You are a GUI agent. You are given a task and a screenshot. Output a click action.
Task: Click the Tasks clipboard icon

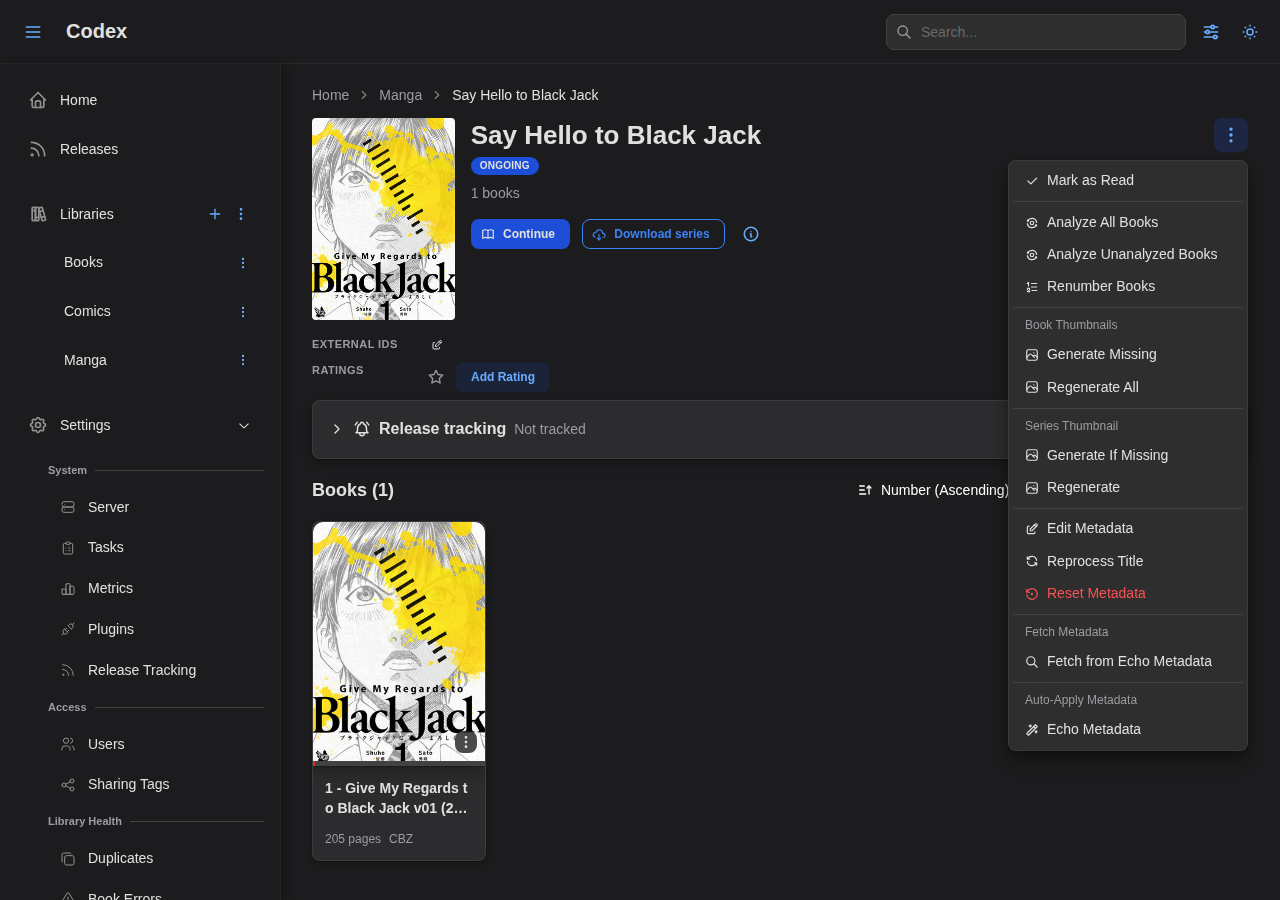pos(68,548)
